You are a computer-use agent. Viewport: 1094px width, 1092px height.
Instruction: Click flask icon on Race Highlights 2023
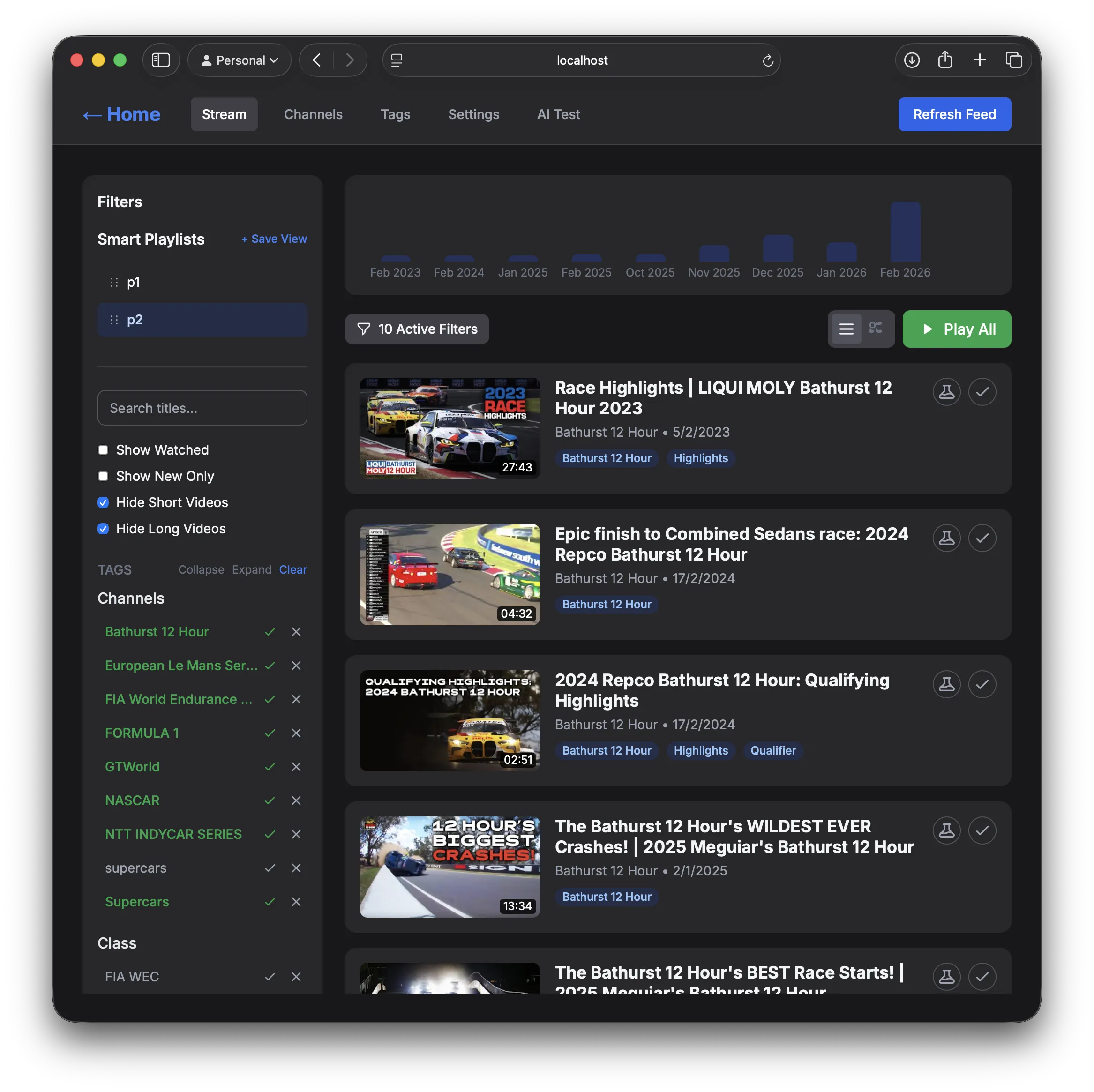point(947,392)
